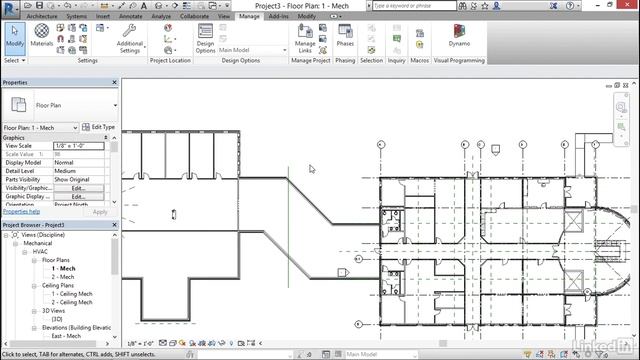The image size is (640, 360).
Task: Click the Location icon in Project Location panel
Action: (168, 28)
